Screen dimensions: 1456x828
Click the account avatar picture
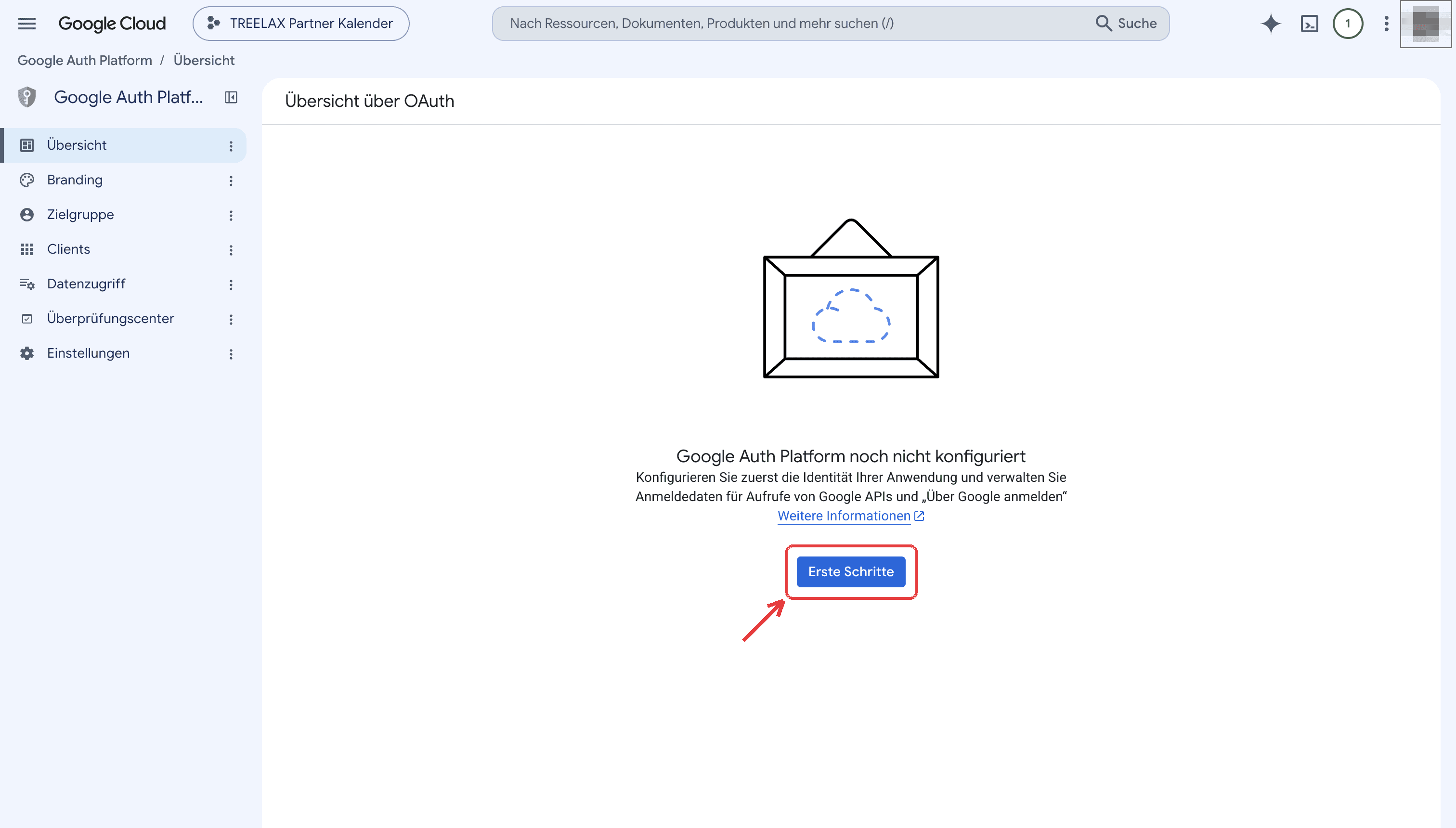tap(1425, 23)
